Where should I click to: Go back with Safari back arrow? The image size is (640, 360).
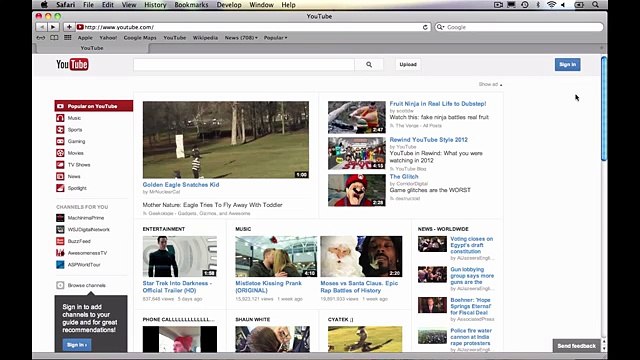click(x=41, y=27)
